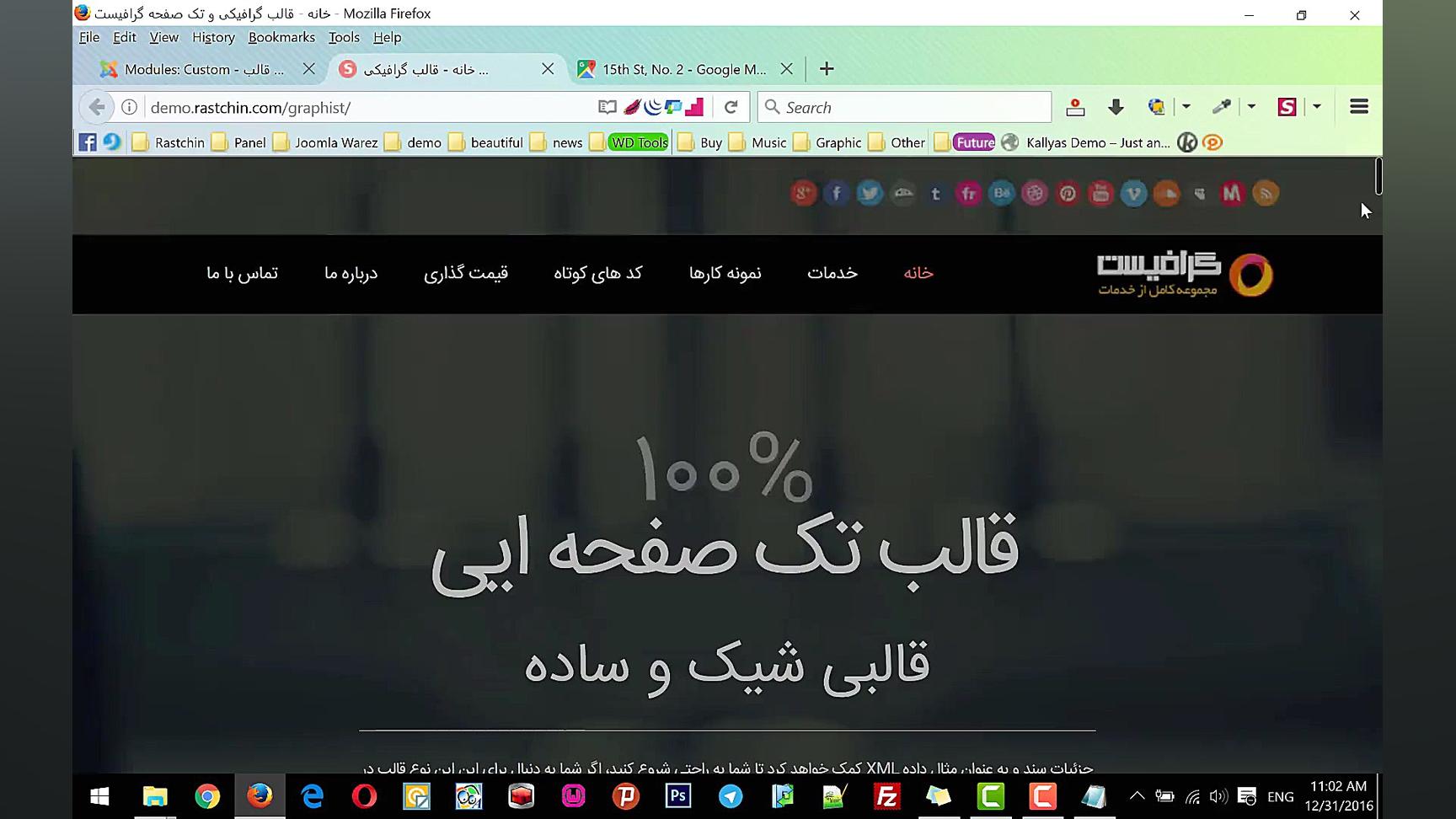
Task: Click the Vimeo icon in the social bar
Action: (1133, 193)
